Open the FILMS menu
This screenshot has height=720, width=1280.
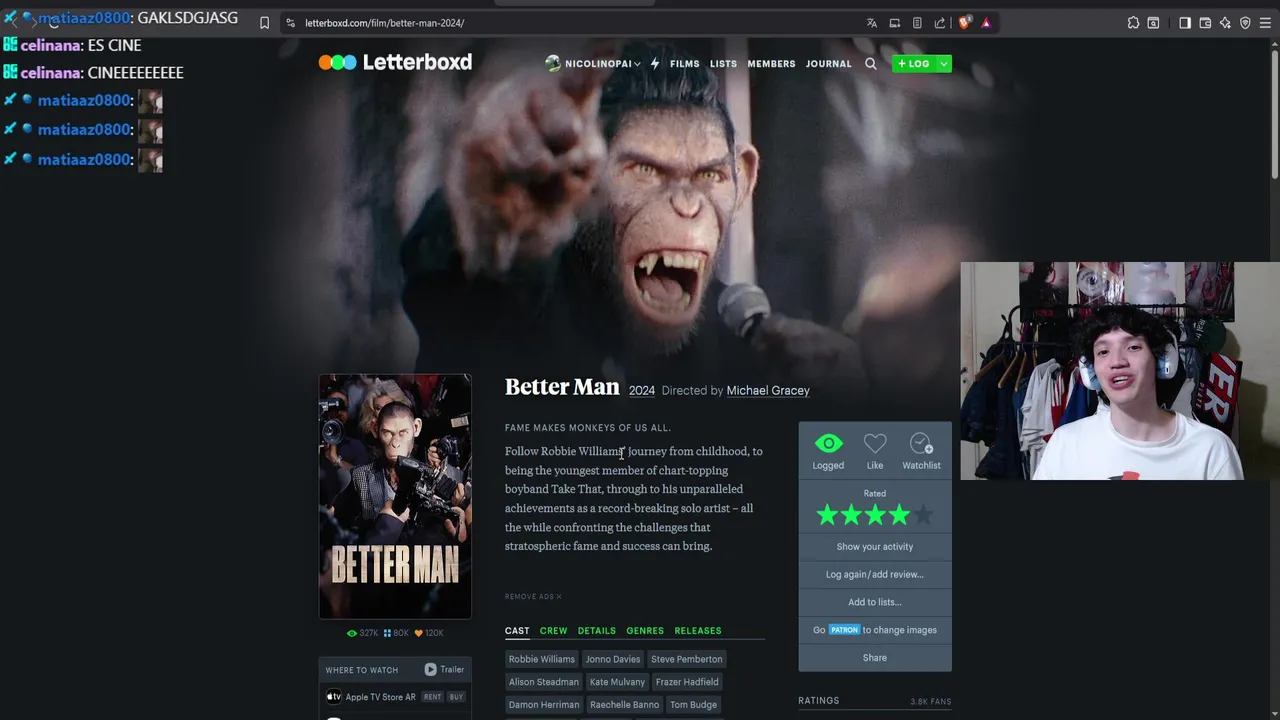pos(685,64)
